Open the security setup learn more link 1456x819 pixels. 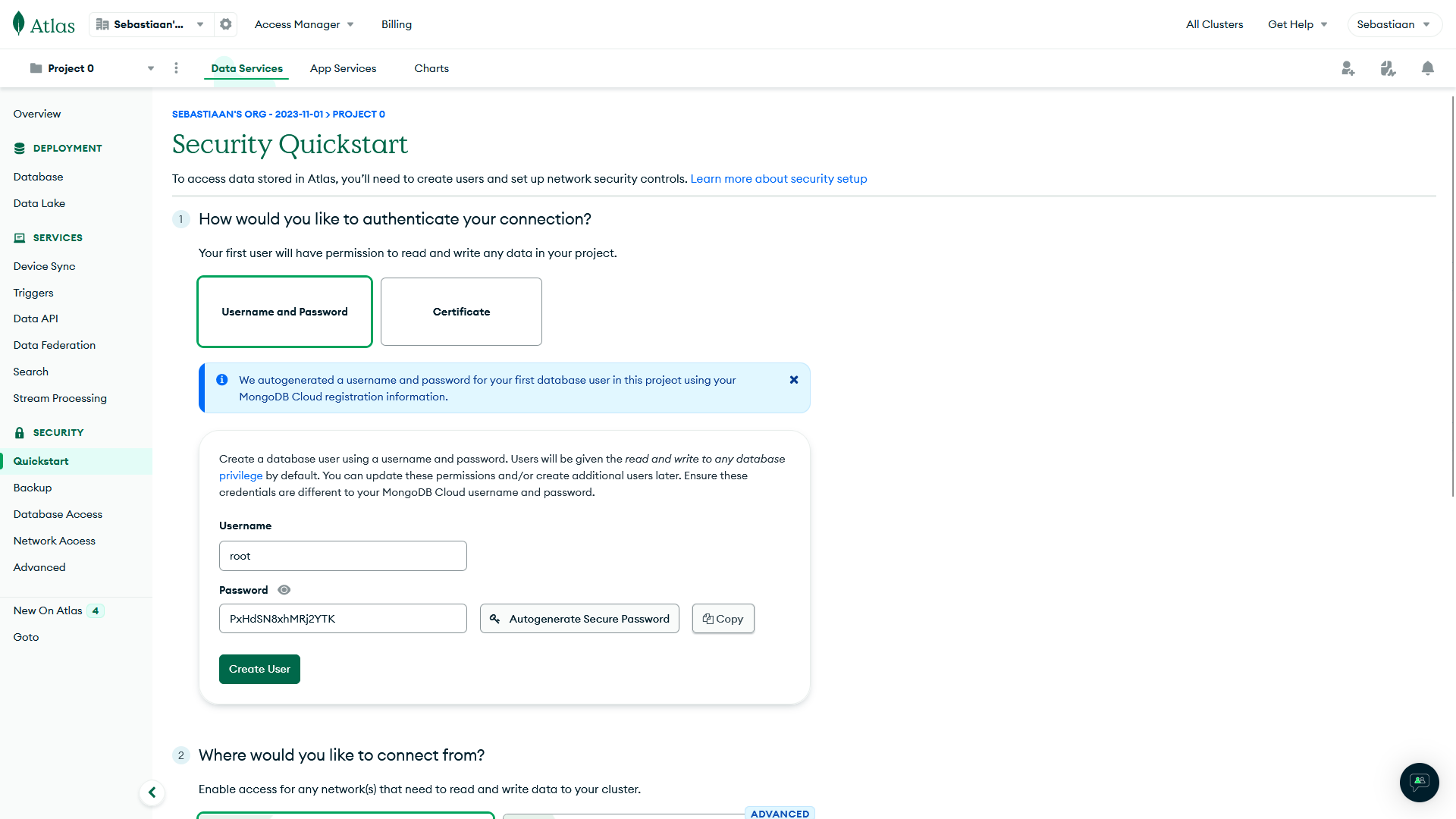click(778, 178)
